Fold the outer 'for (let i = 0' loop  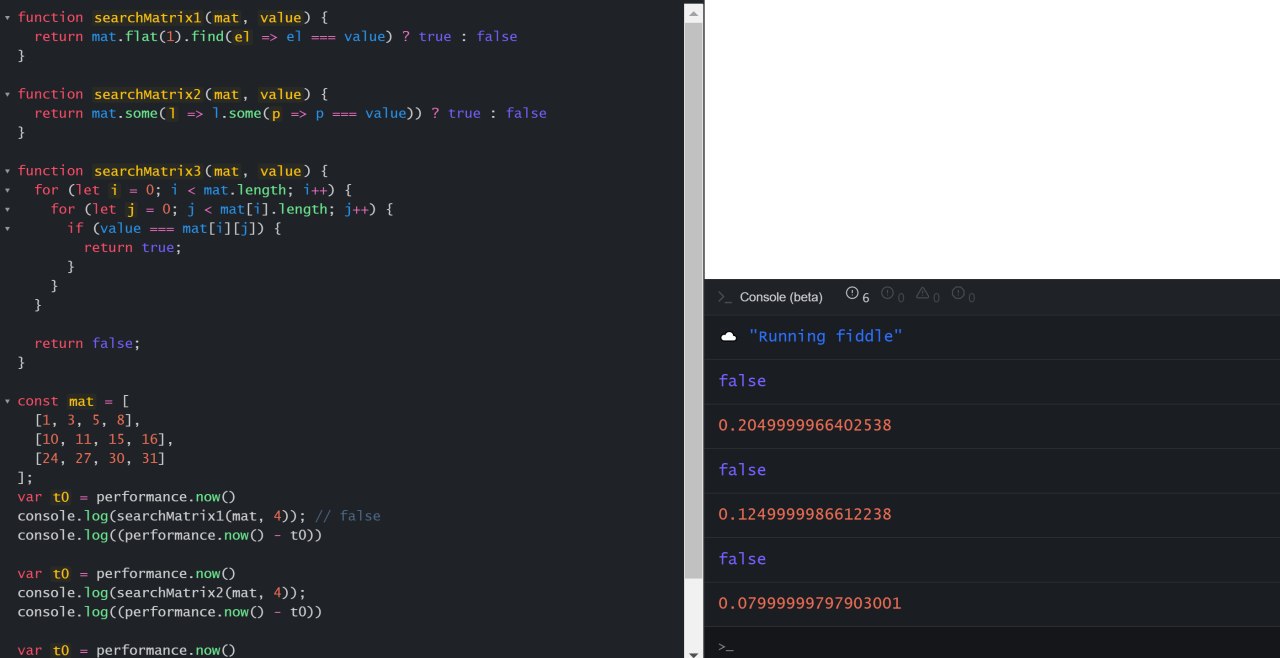(7, 190)
